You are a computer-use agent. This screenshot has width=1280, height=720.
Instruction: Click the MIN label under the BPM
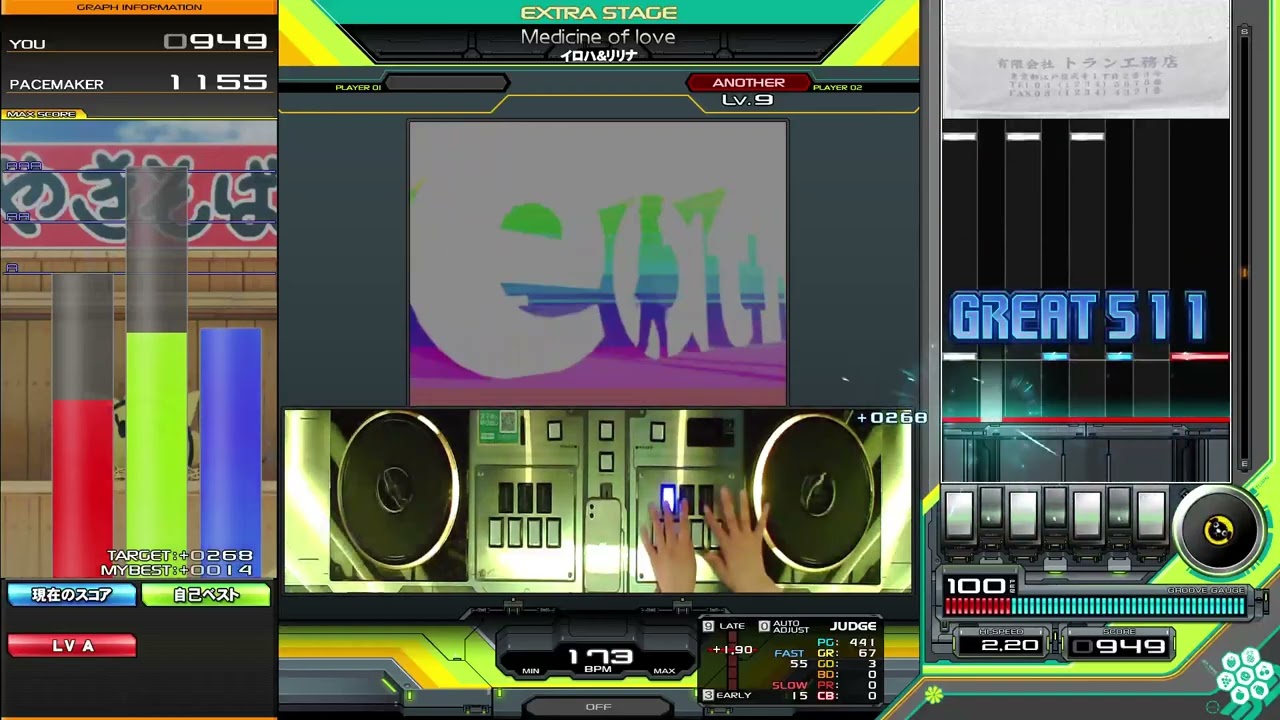[531, 671]
